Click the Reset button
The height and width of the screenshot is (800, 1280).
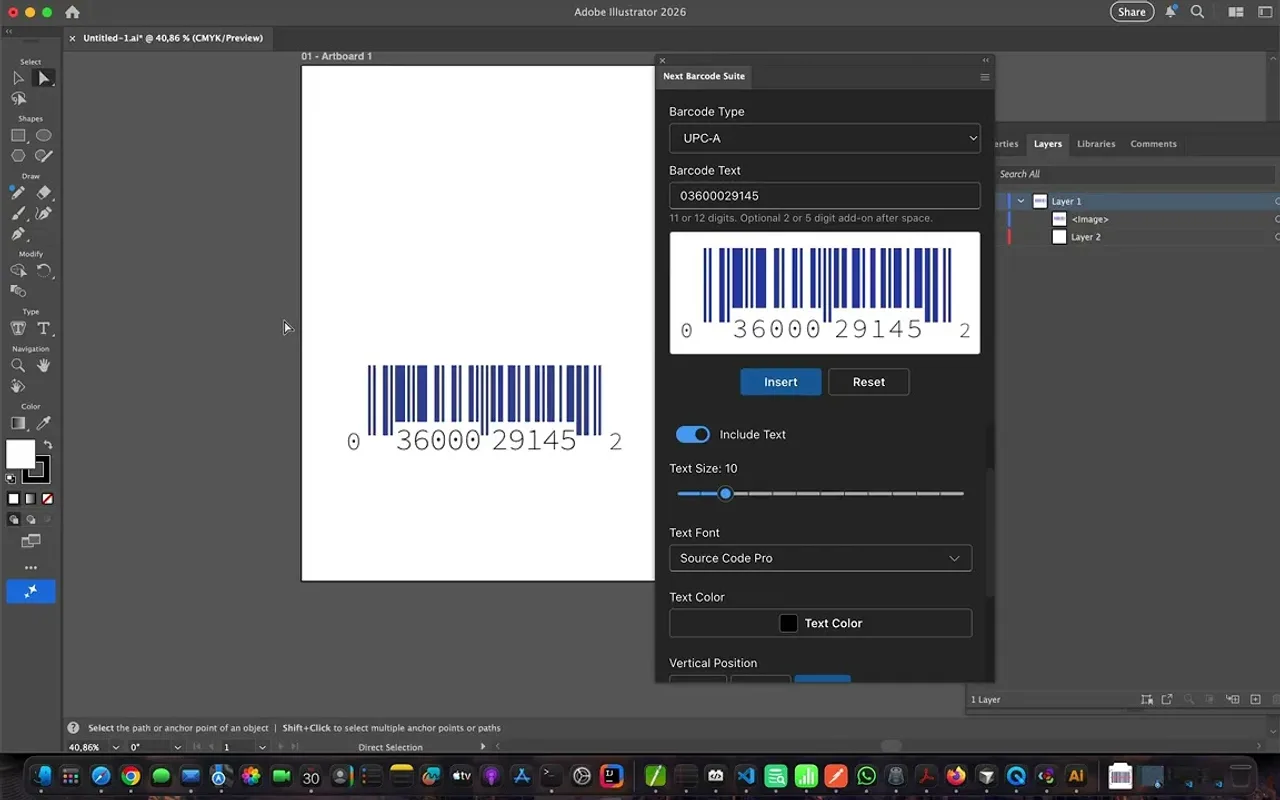coord(869,382)
